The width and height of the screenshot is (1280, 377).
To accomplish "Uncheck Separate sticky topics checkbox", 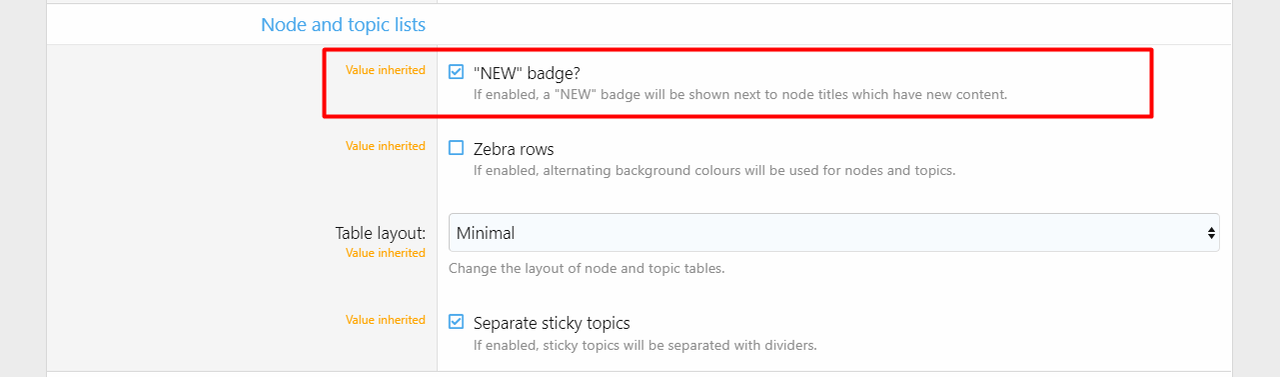I will point(456,322).
